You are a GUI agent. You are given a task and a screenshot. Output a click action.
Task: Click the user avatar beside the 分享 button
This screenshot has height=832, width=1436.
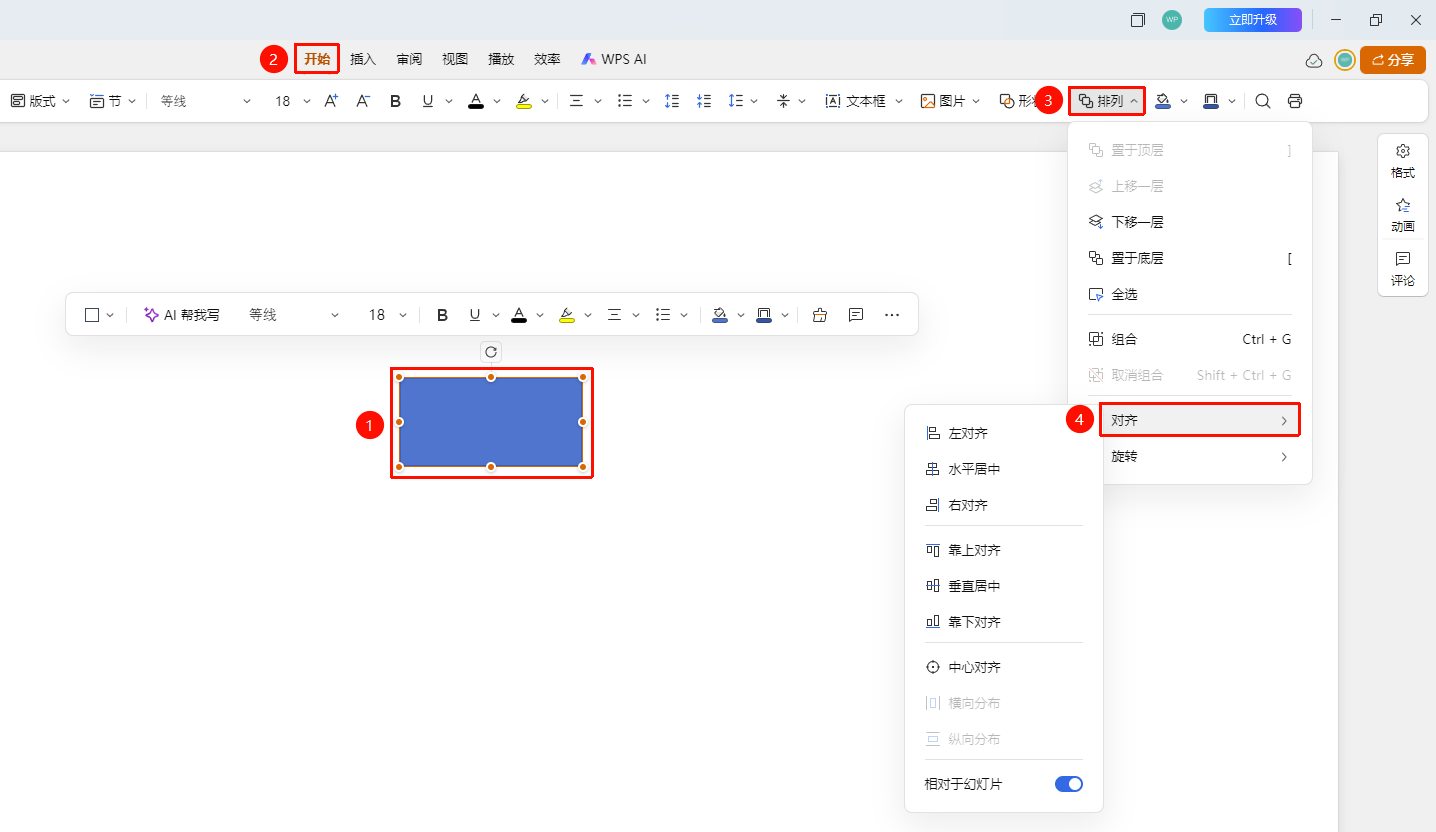point(1345,61)
